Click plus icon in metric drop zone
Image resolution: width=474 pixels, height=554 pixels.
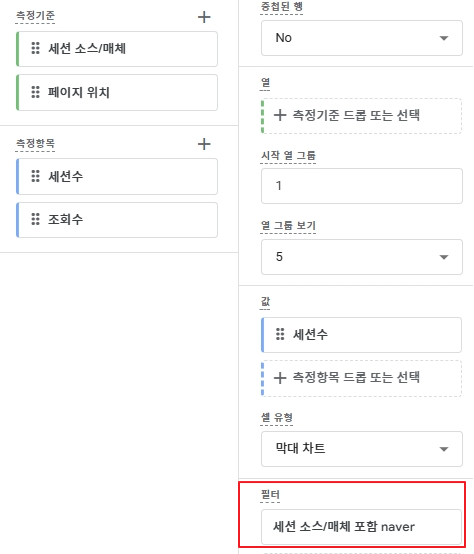coord(280,378)
